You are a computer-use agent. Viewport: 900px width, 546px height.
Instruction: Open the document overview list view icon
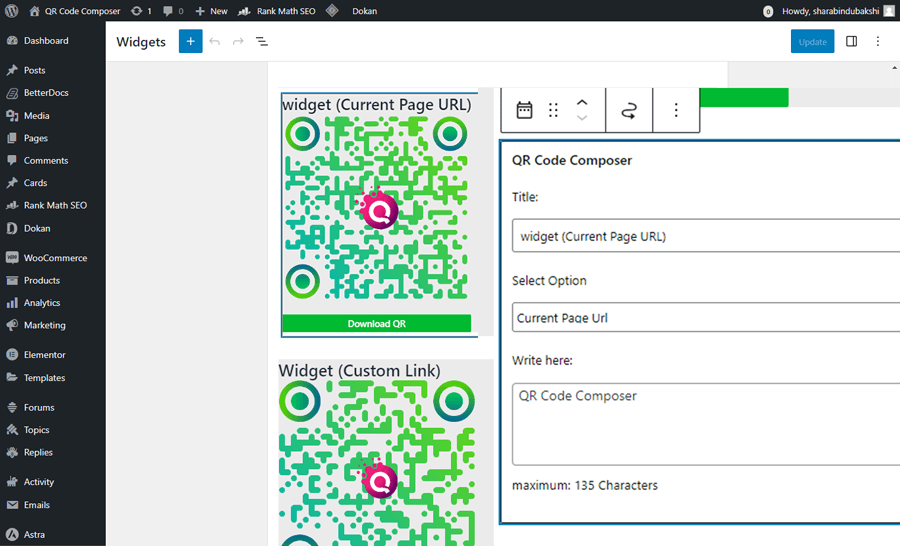261,42
